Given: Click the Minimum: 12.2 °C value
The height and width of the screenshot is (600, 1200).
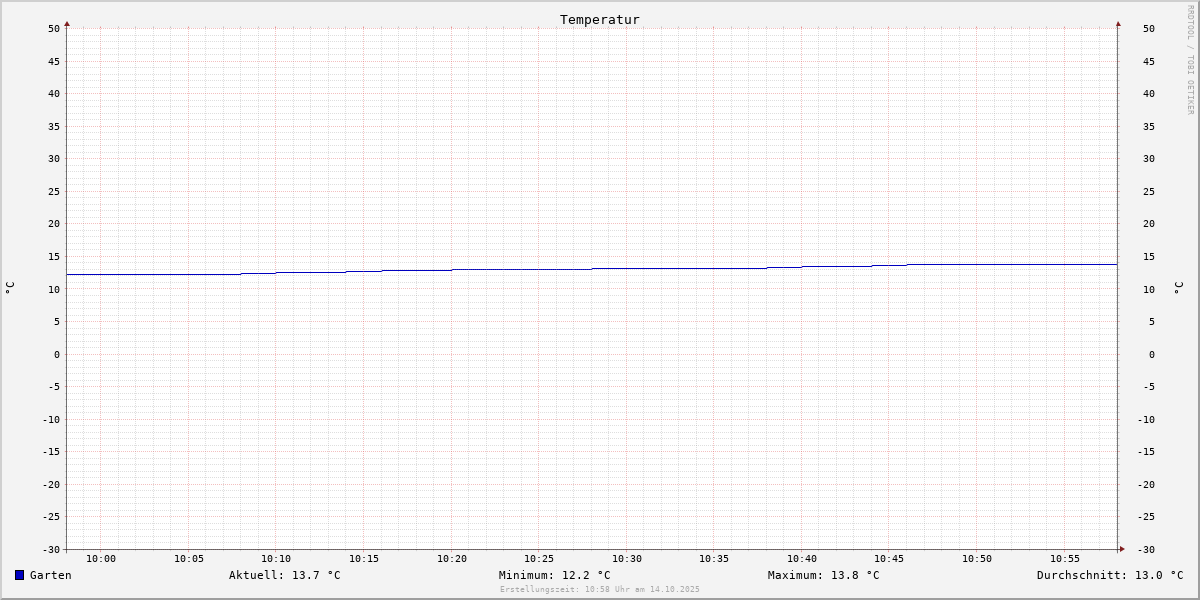Looking at the screenshot, I should coord(555,575).
